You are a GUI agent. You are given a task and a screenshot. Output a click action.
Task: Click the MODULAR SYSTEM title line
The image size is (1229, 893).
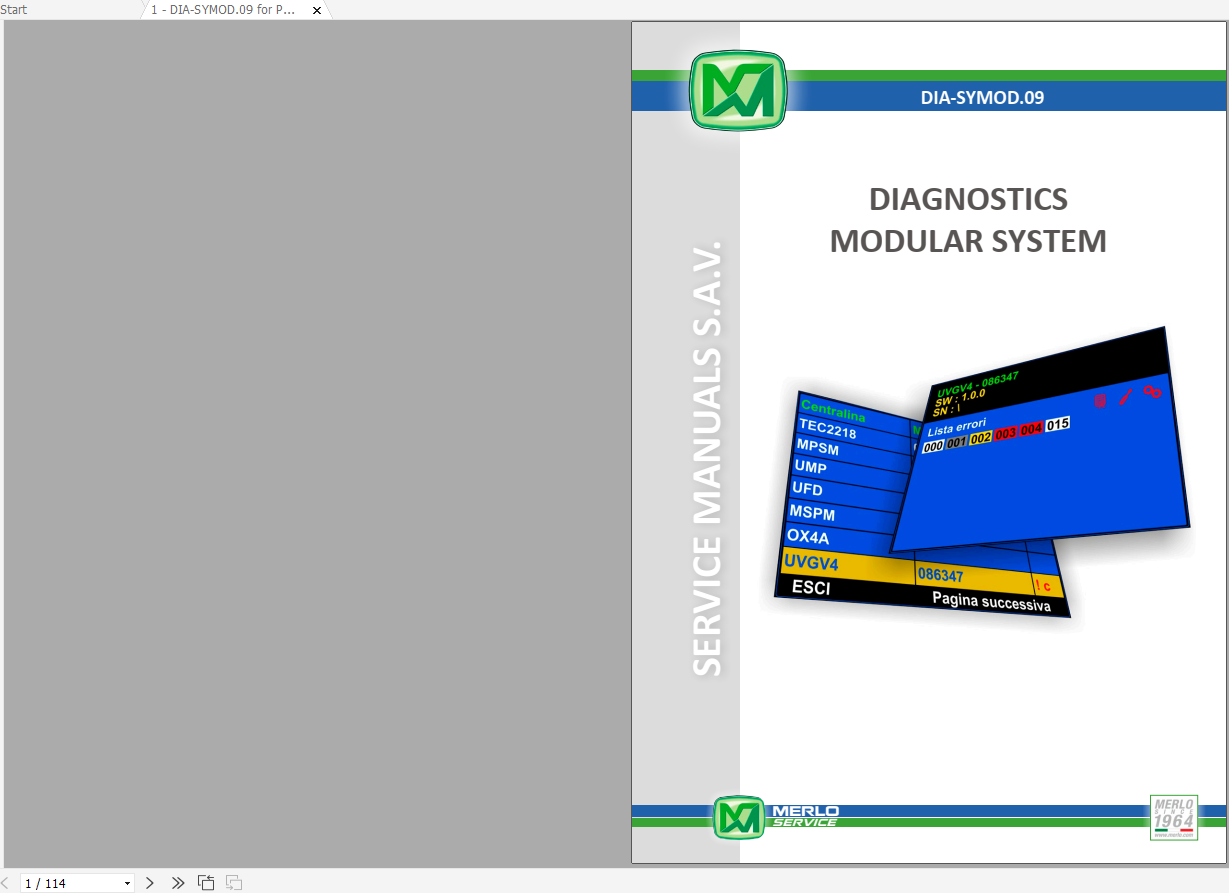(x=968, y=241)
